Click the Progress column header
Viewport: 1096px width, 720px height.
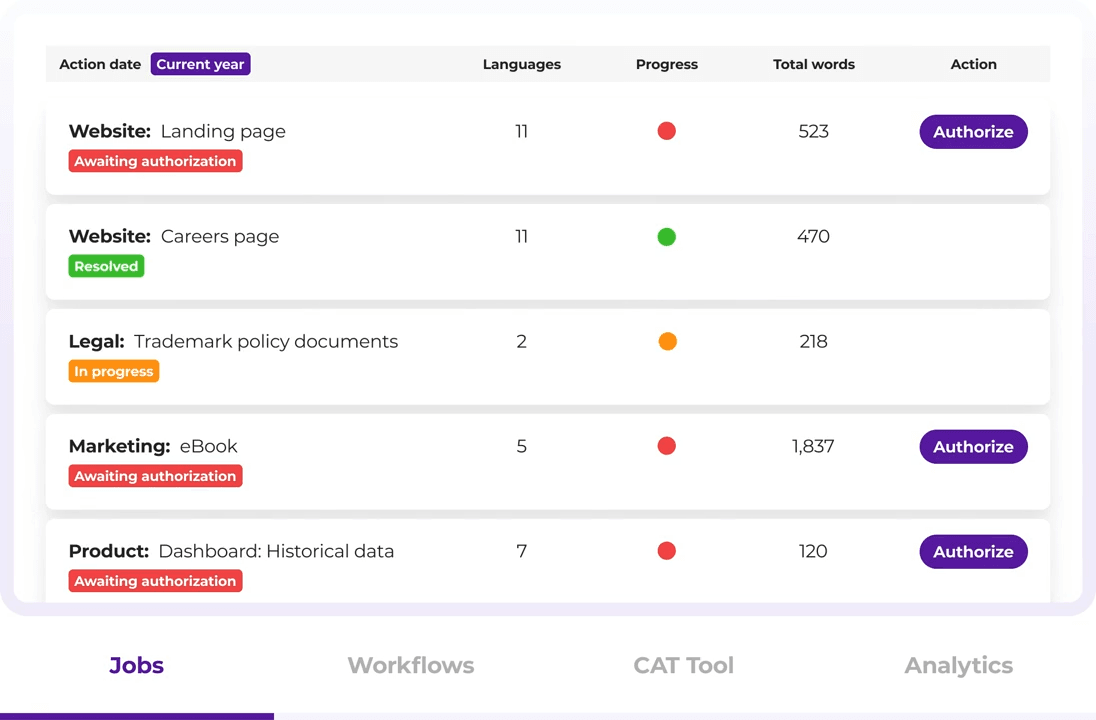(667, 64)
